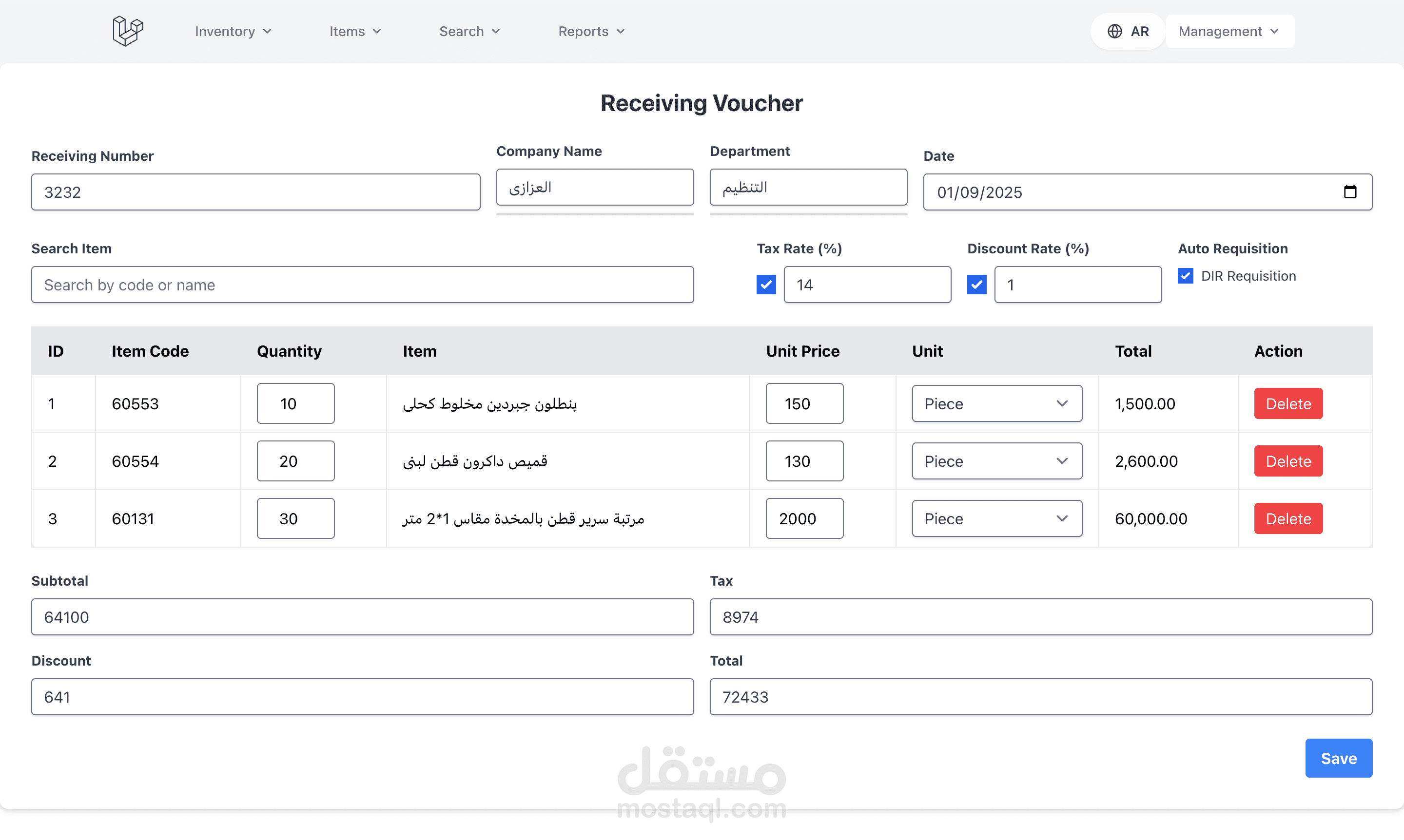Click quantity field showing 20
Image resolution: width=1404 pixels, height=840 pixels.
click(295, 461)
